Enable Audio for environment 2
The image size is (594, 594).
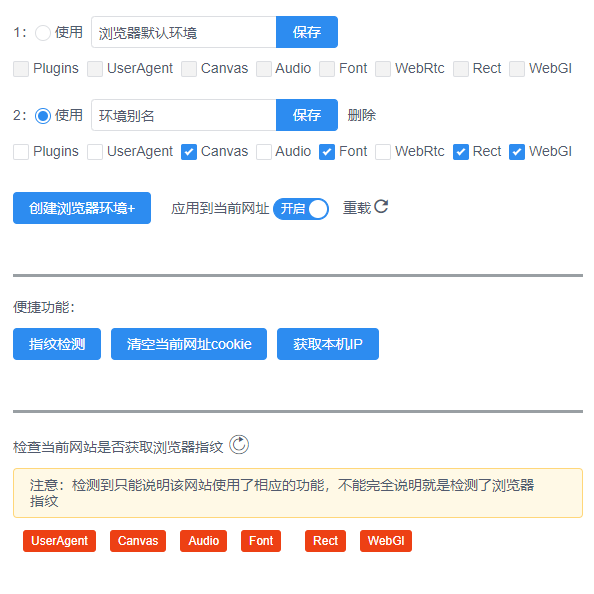[x=264, y=152]
